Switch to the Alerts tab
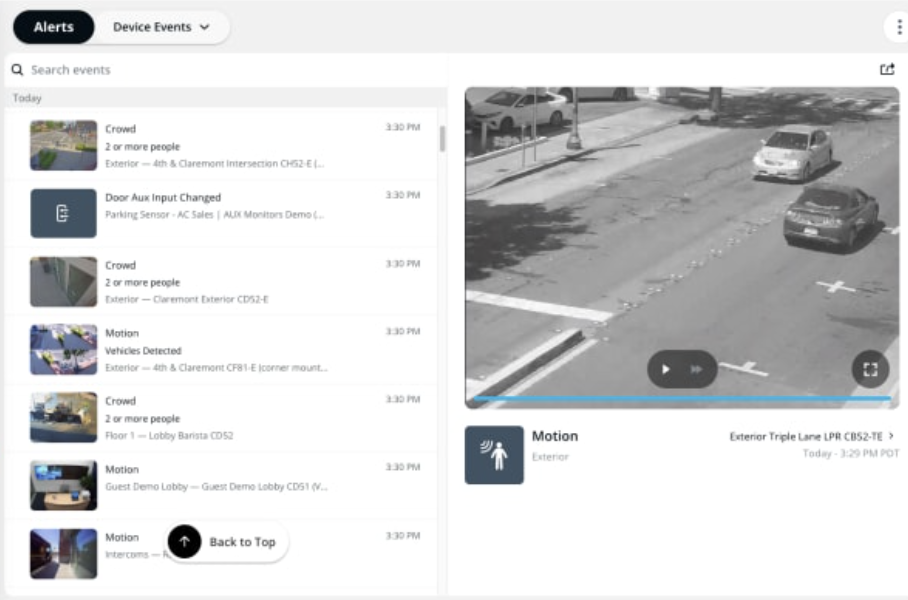The image size is (908, 600). point(53,27)
